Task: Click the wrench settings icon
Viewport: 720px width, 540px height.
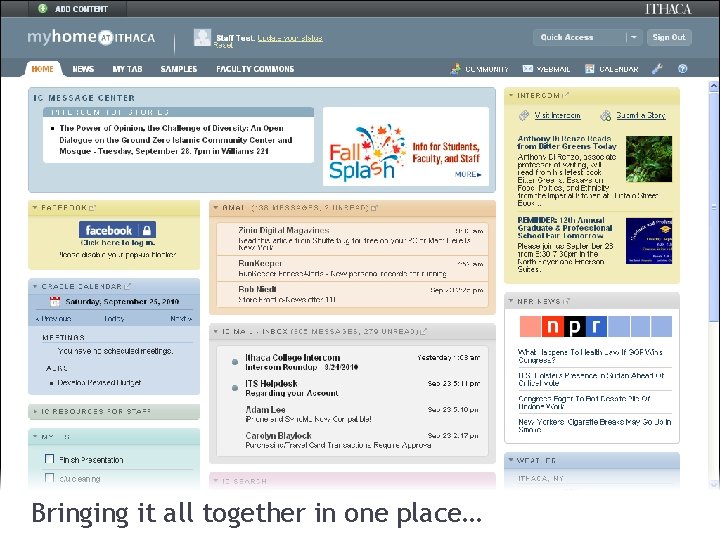Action: pyautogui.click(x=657, y=69)
